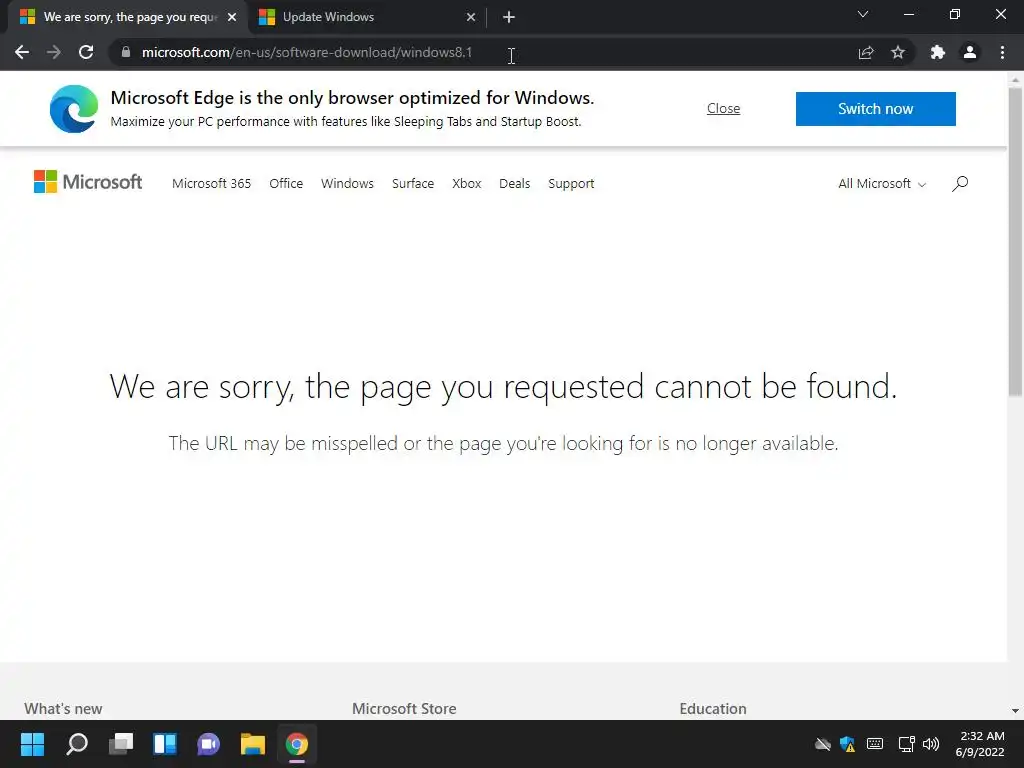
Task: Open the tab search chevron
Action: [x=863, y=14]
